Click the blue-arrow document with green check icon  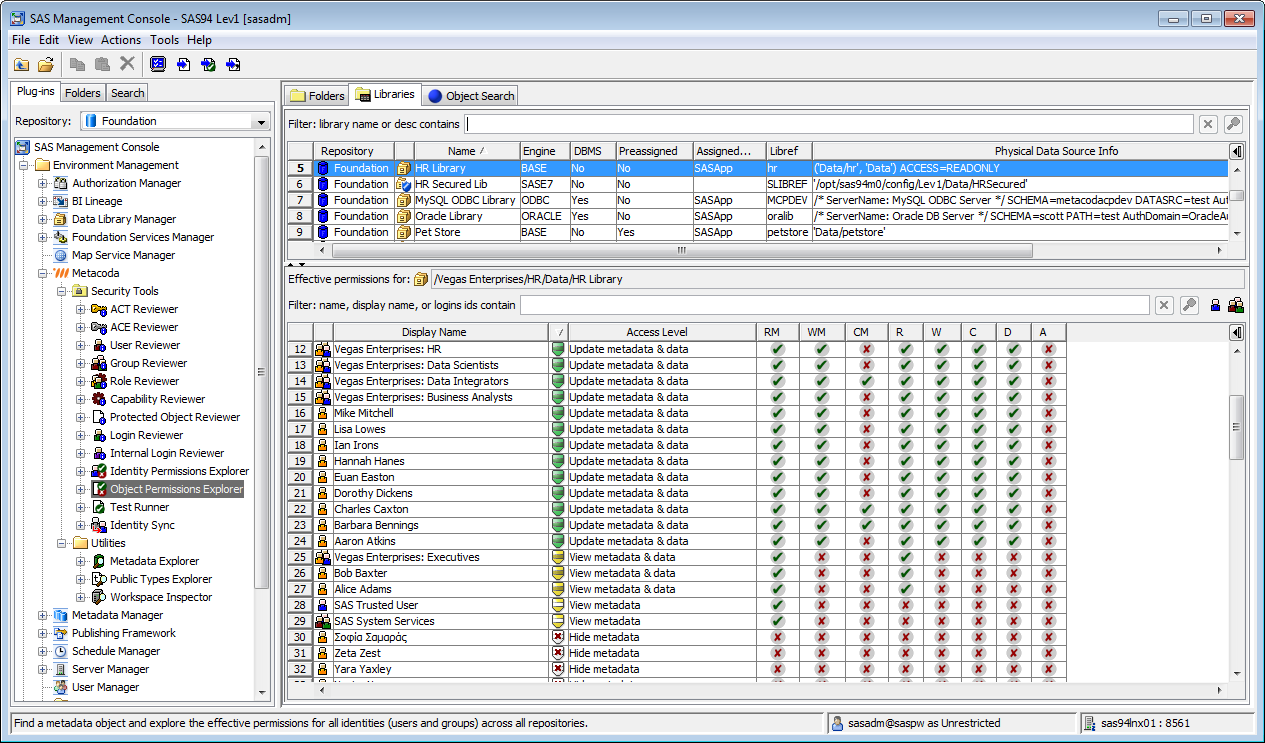[208, 65]
